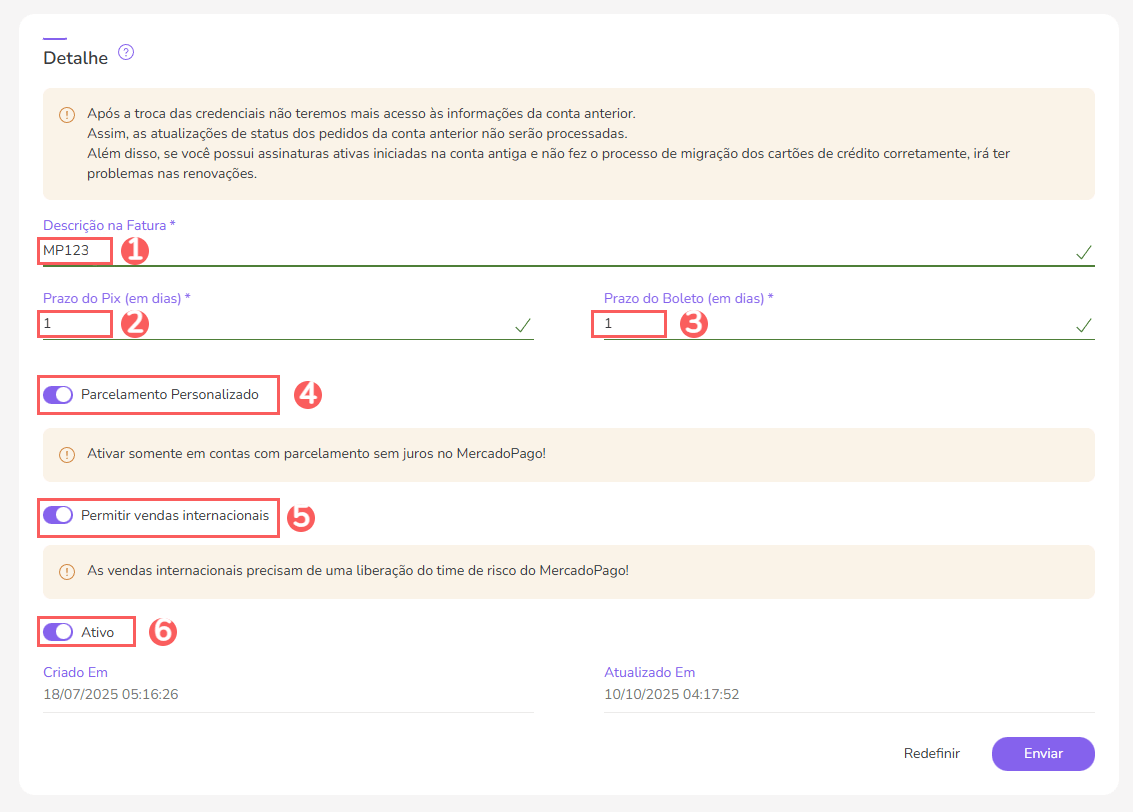Click the help icon beside Detalhe
This screenshot has height=812, width=1133.
126,53
